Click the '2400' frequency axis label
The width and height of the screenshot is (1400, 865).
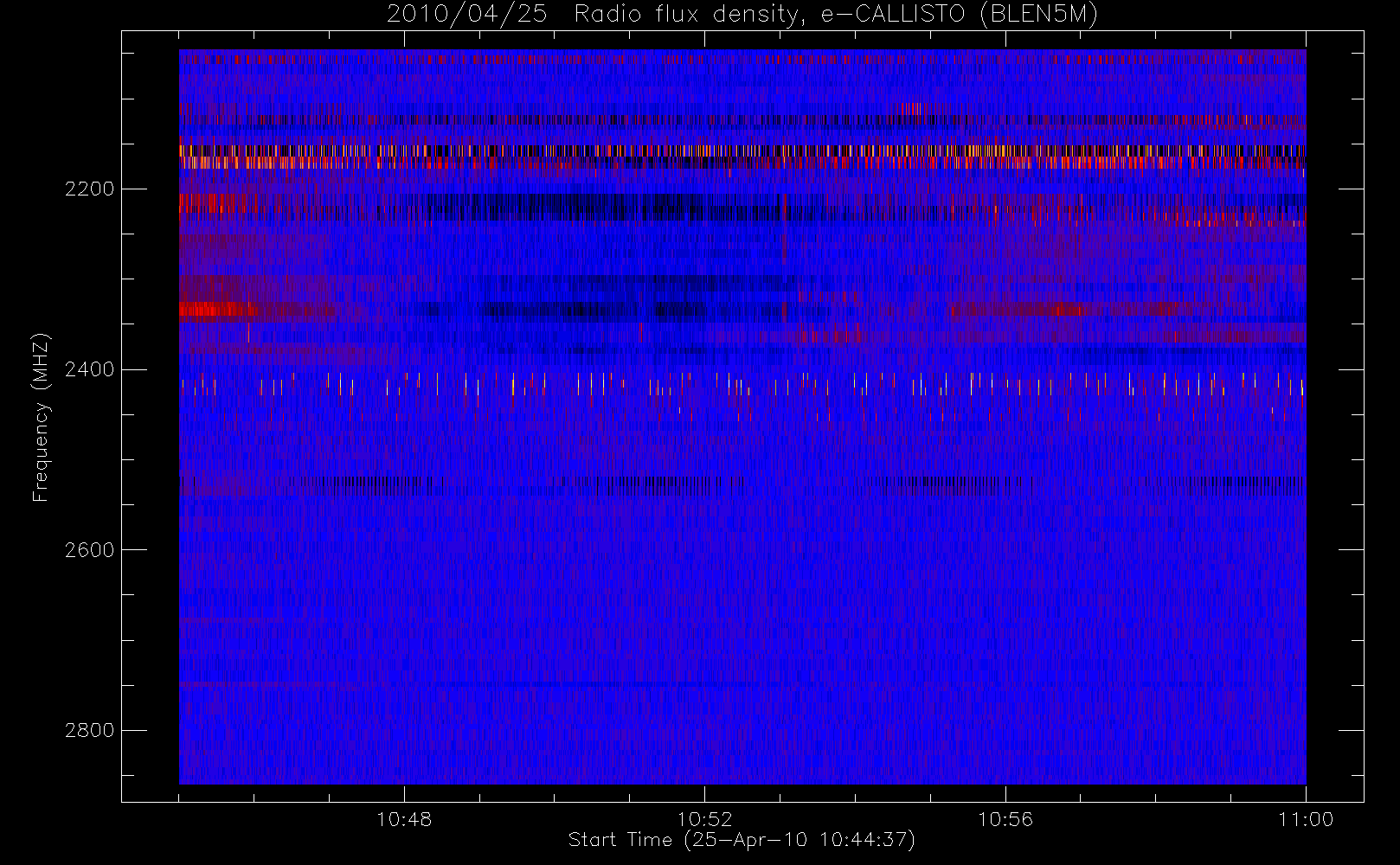89,369
